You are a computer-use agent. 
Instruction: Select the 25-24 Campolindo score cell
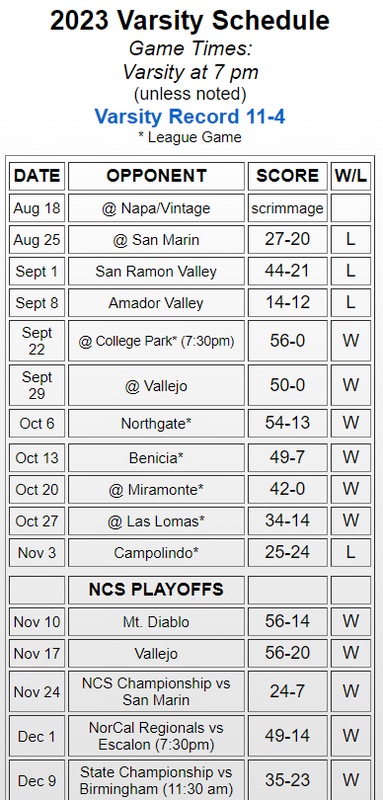tap(288, 553)
